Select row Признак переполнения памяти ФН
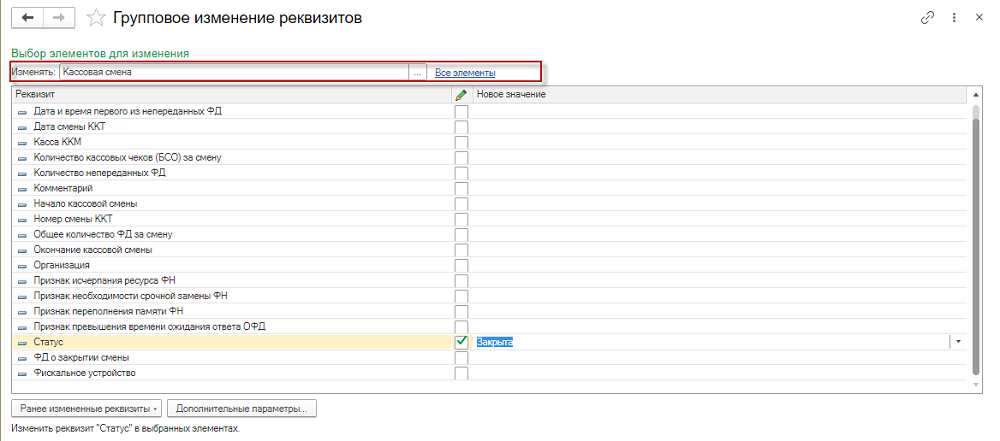 pyautogui.click(x=109, y=311)
